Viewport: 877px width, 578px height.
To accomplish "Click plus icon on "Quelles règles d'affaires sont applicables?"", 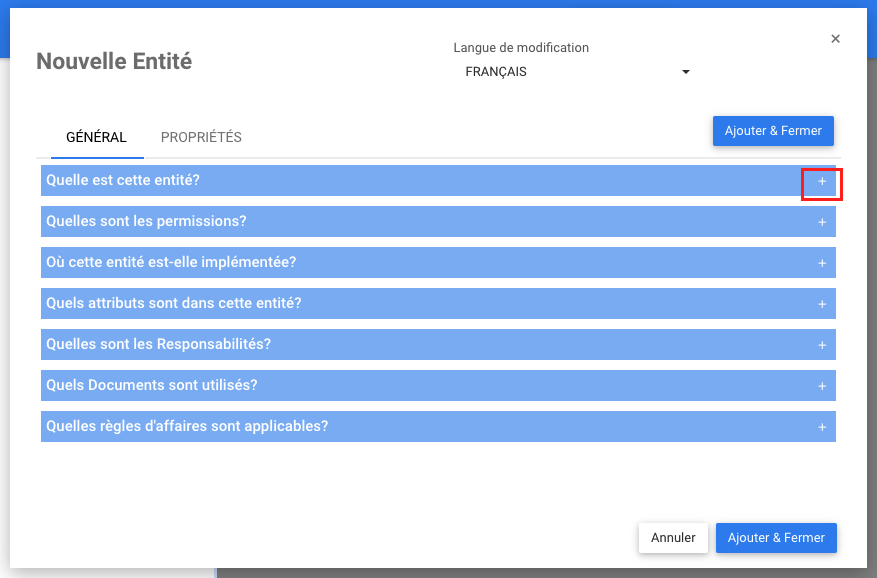I will [822, 427].
